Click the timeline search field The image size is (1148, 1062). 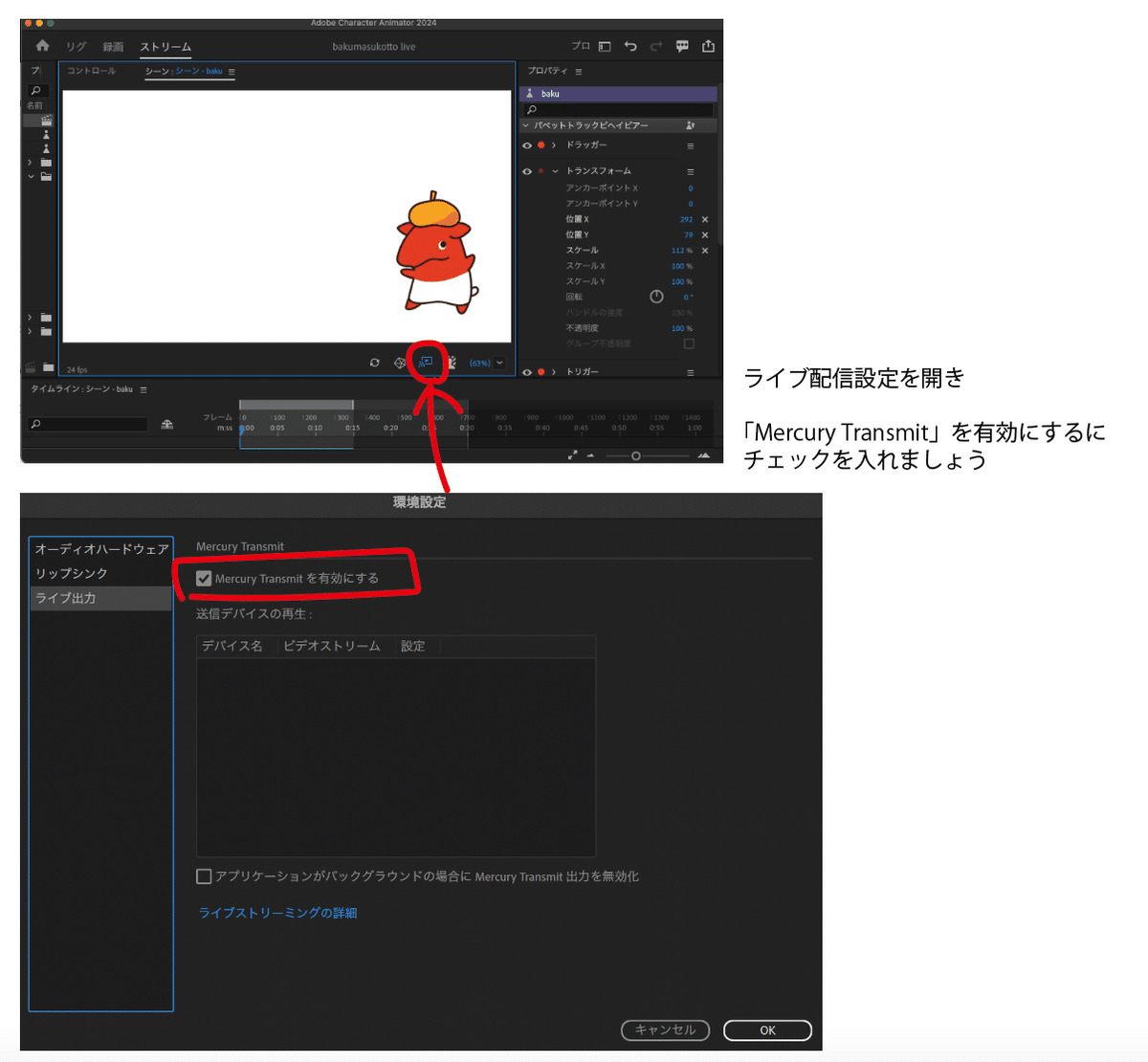88,424
